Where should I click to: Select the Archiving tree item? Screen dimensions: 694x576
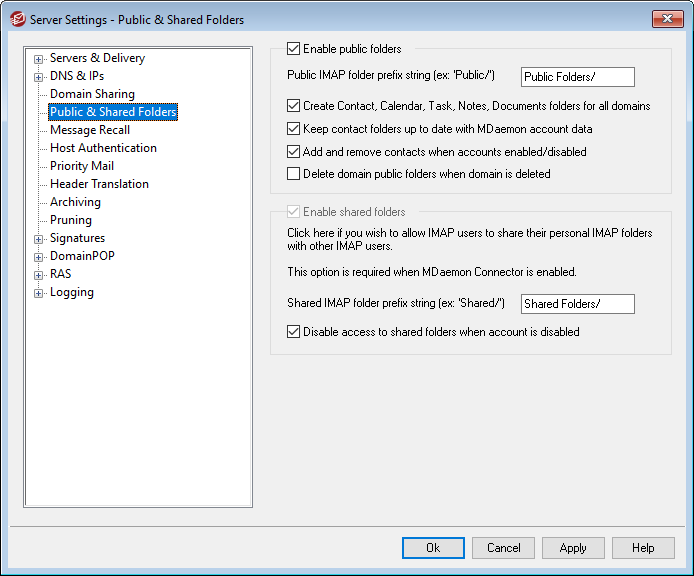75,202
